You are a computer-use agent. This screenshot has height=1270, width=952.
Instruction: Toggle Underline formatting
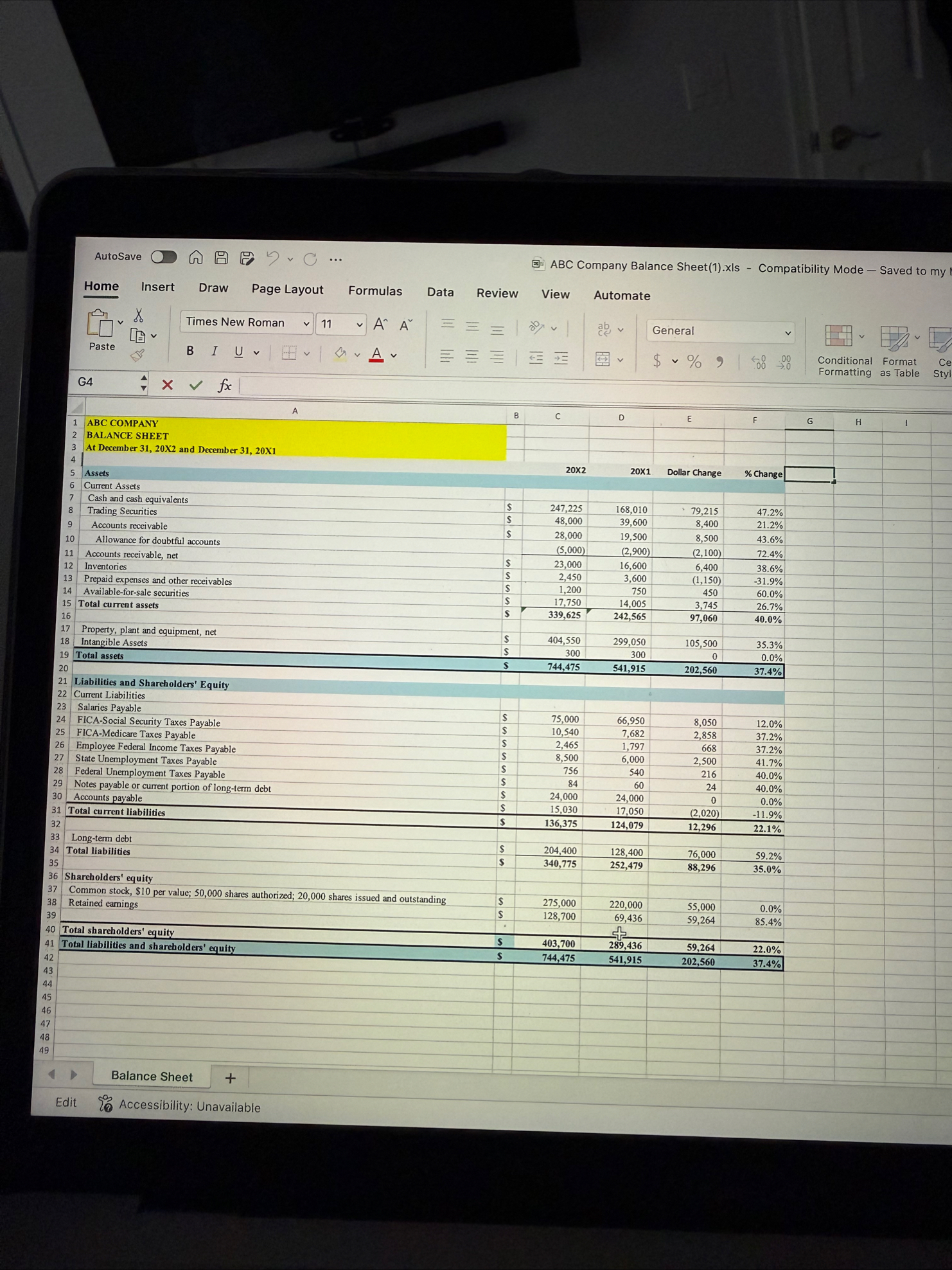(239, 352)
